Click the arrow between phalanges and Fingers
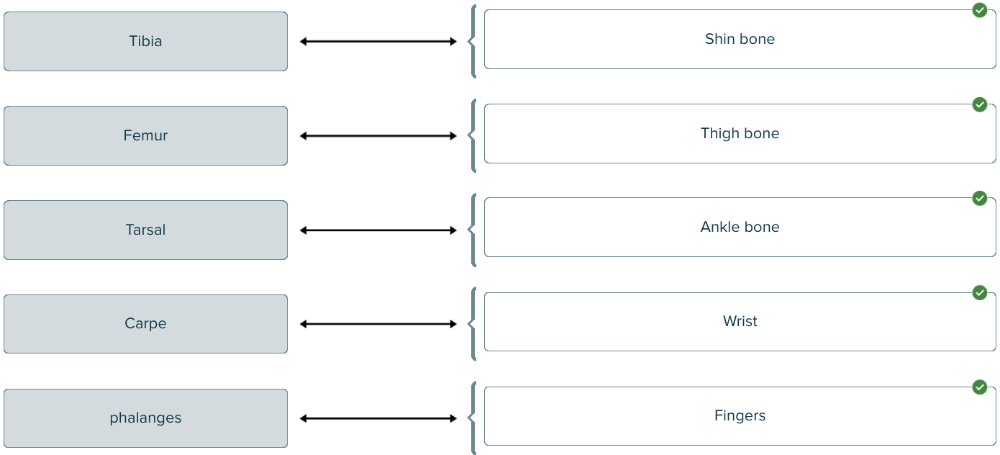 tap(378, 418)
